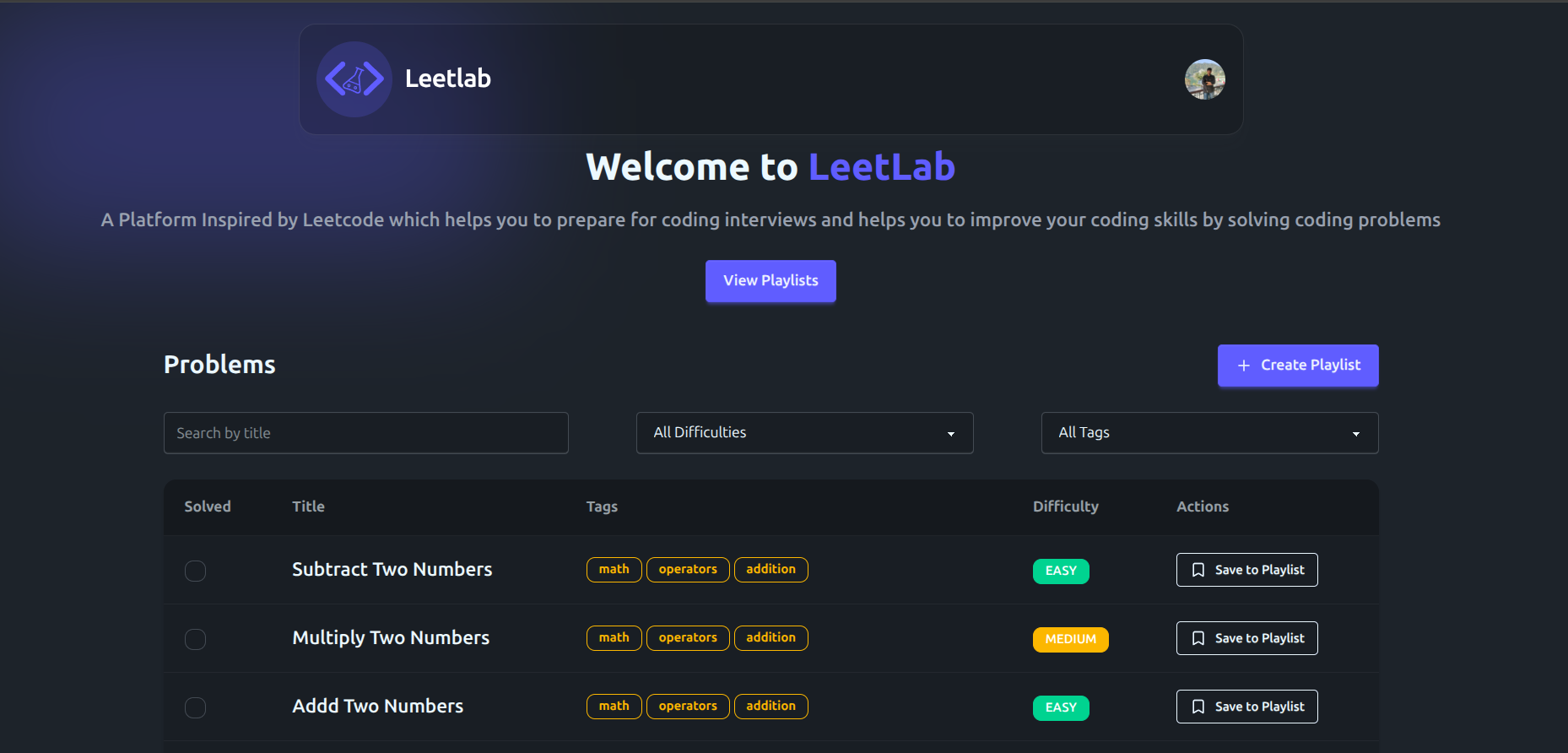
Task: Click Save to Playlist for Multiply Two Numbers
Action: 1247,638
